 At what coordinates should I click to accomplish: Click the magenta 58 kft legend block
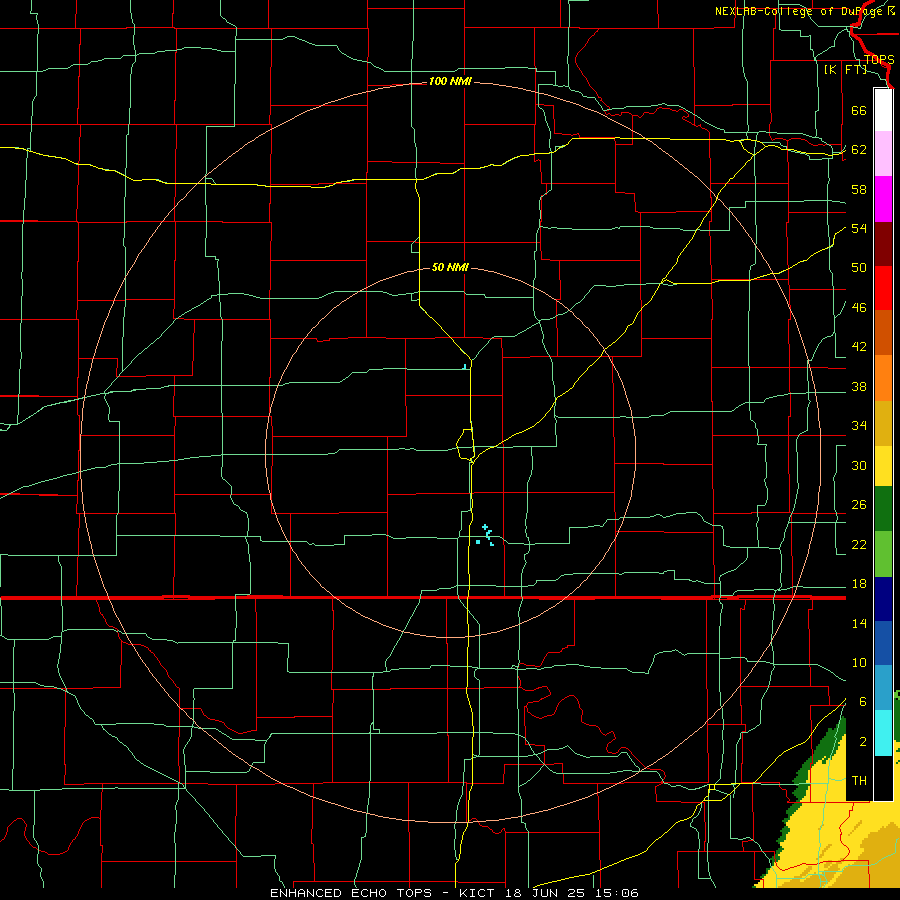883,199
